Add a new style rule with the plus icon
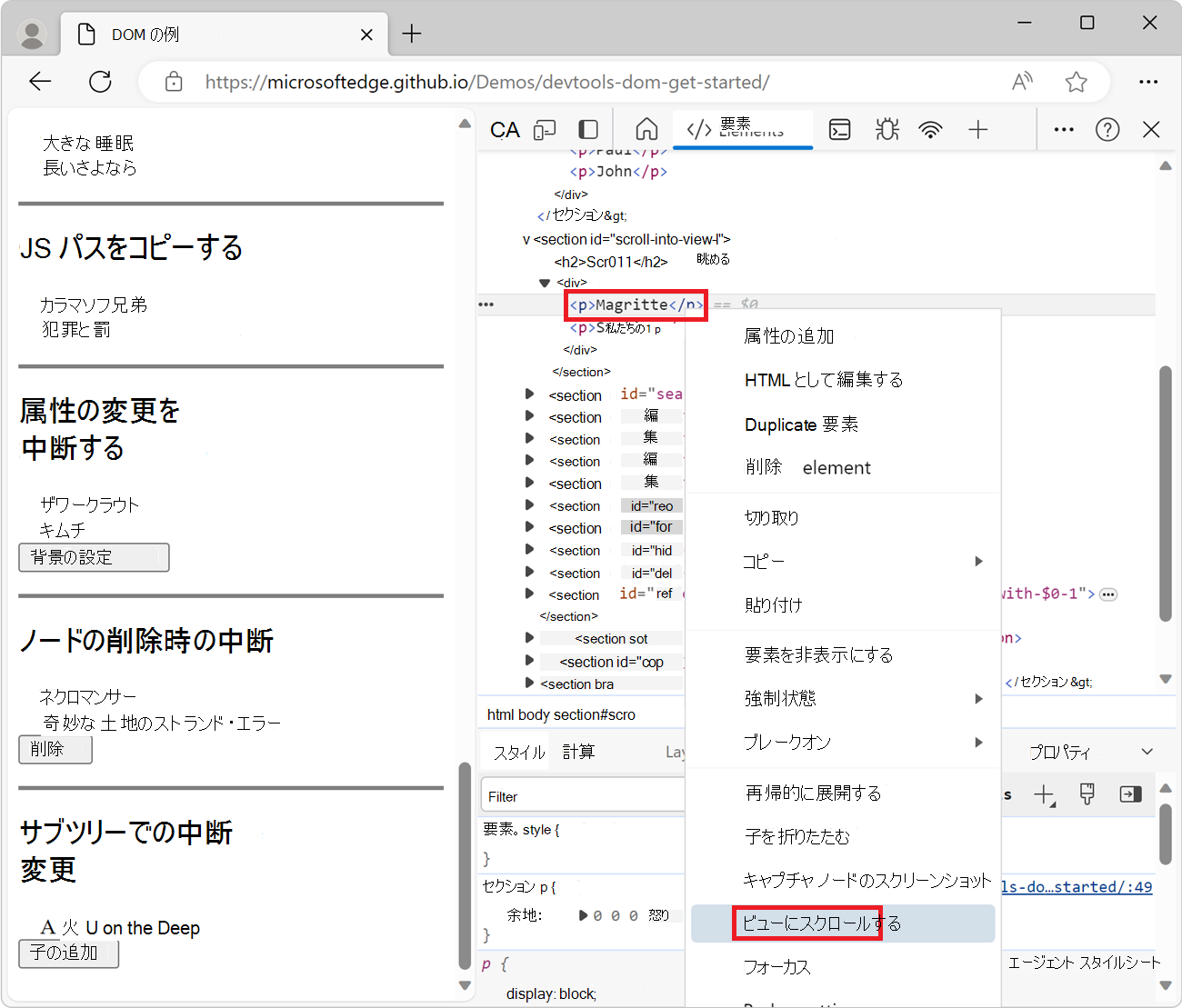 tap(1044, 794)
